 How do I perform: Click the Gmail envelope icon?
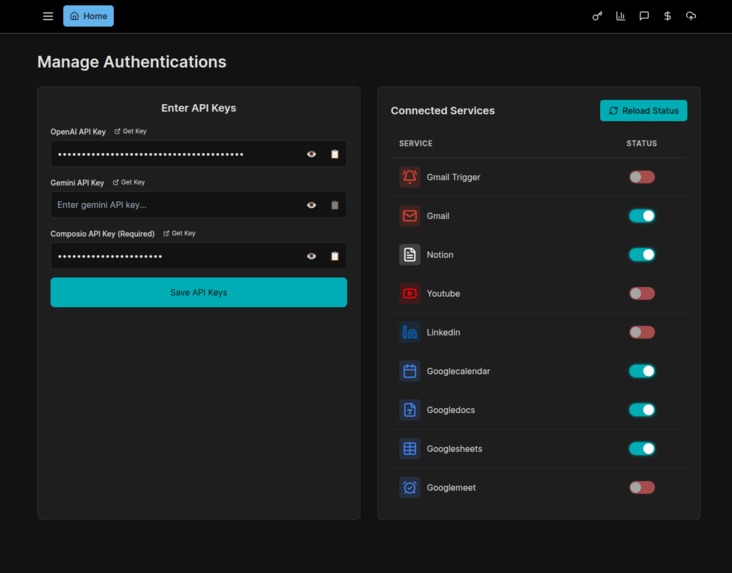tap(409, 216)
